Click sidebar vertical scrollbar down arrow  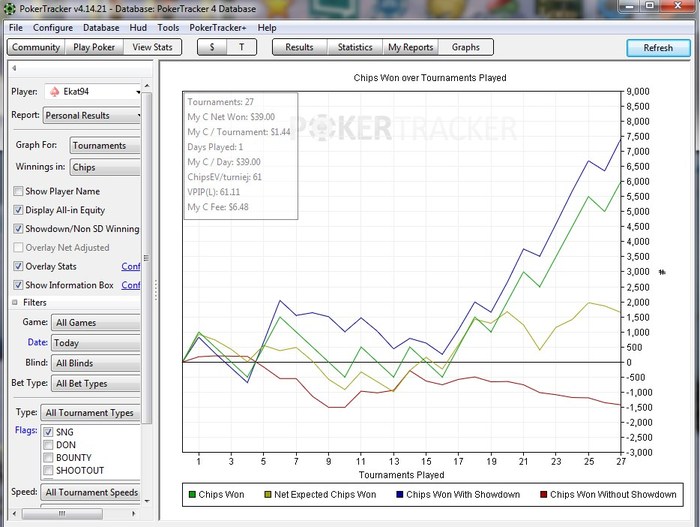coord(147,501)
